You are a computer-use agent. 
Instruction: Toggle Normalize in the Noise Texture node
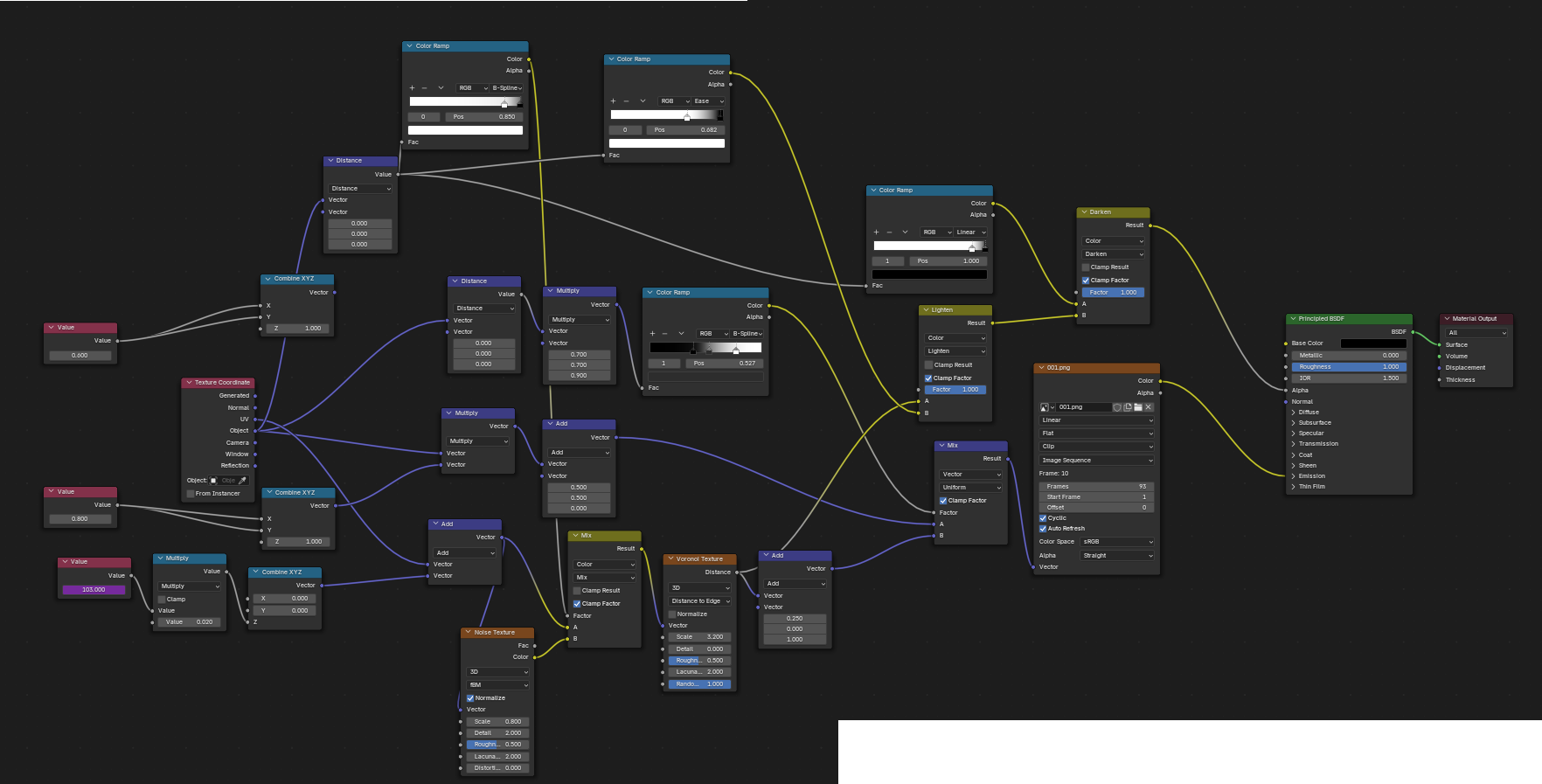tap(470, 698)
